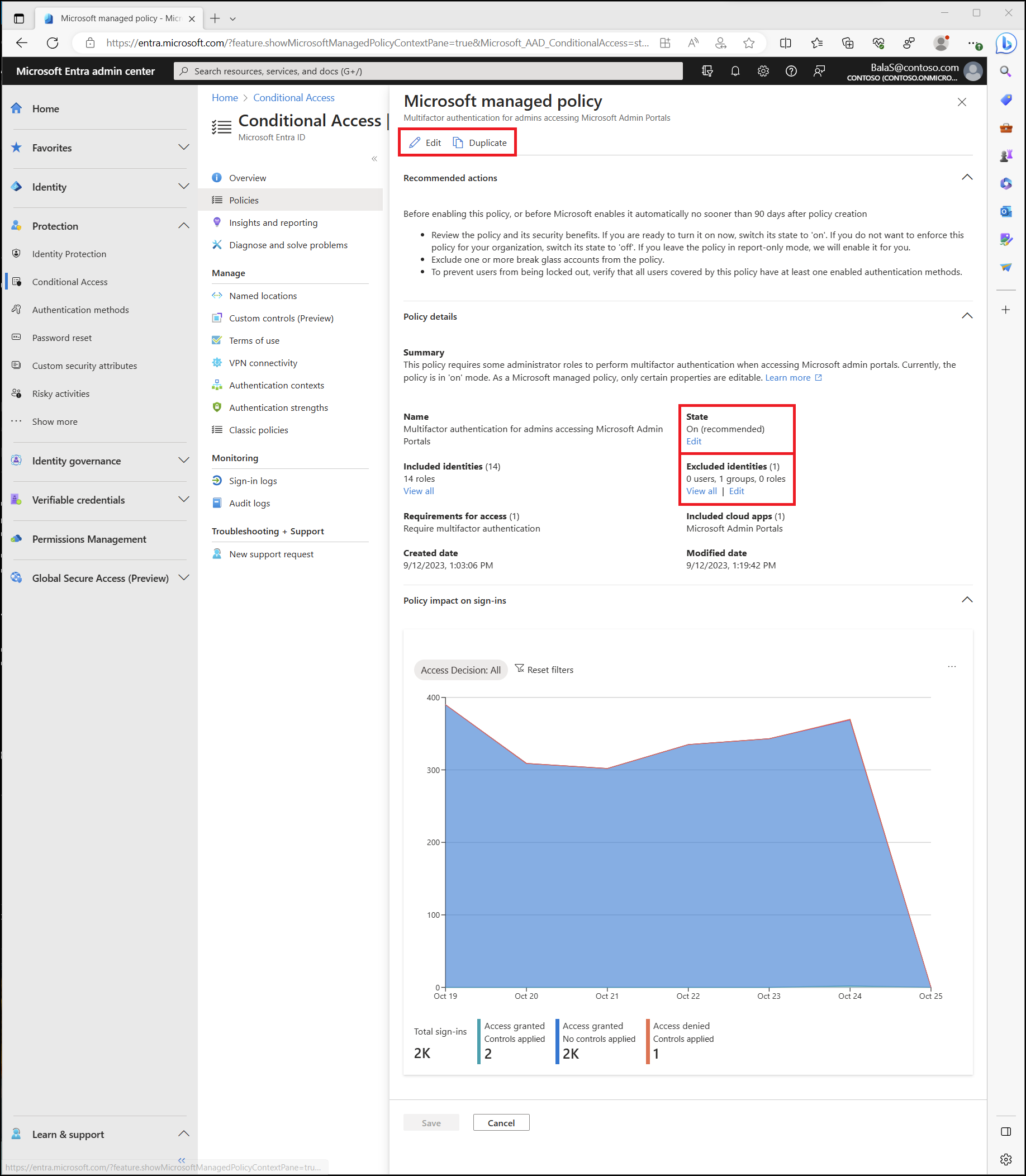This screenshot has width=1026, height=1176.
Task: Click the user account avatar
Action: coord(973,71)
